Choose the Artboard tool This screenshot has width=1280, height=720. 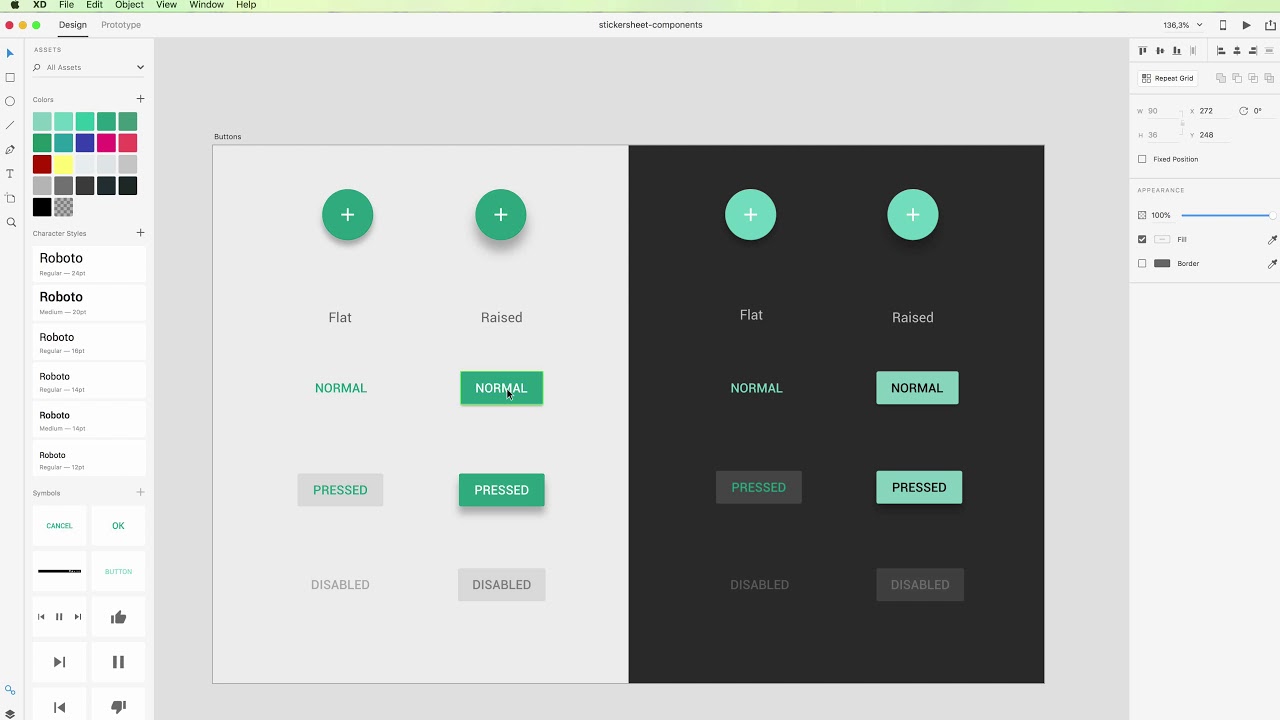(11, 198)
